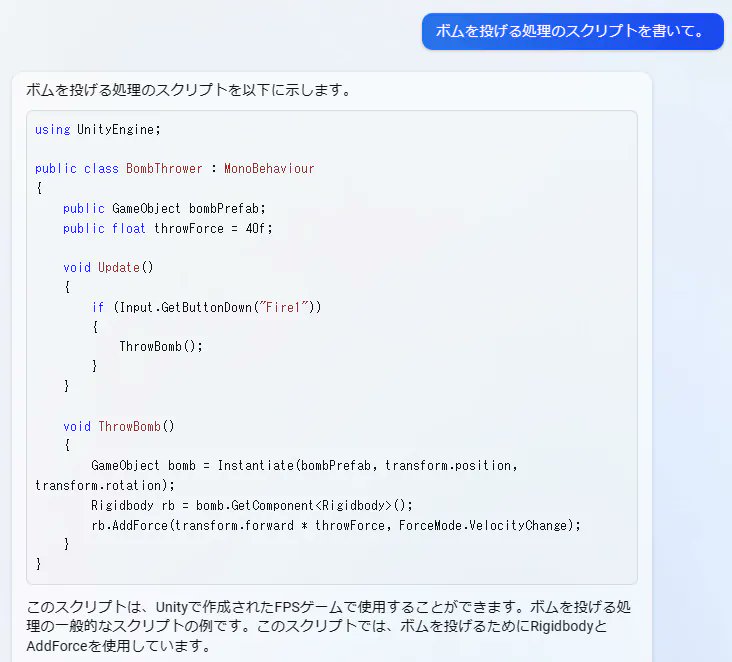Click the line 'using UnityEngine;'
732x662 pixels.
(x=98, y=129)
